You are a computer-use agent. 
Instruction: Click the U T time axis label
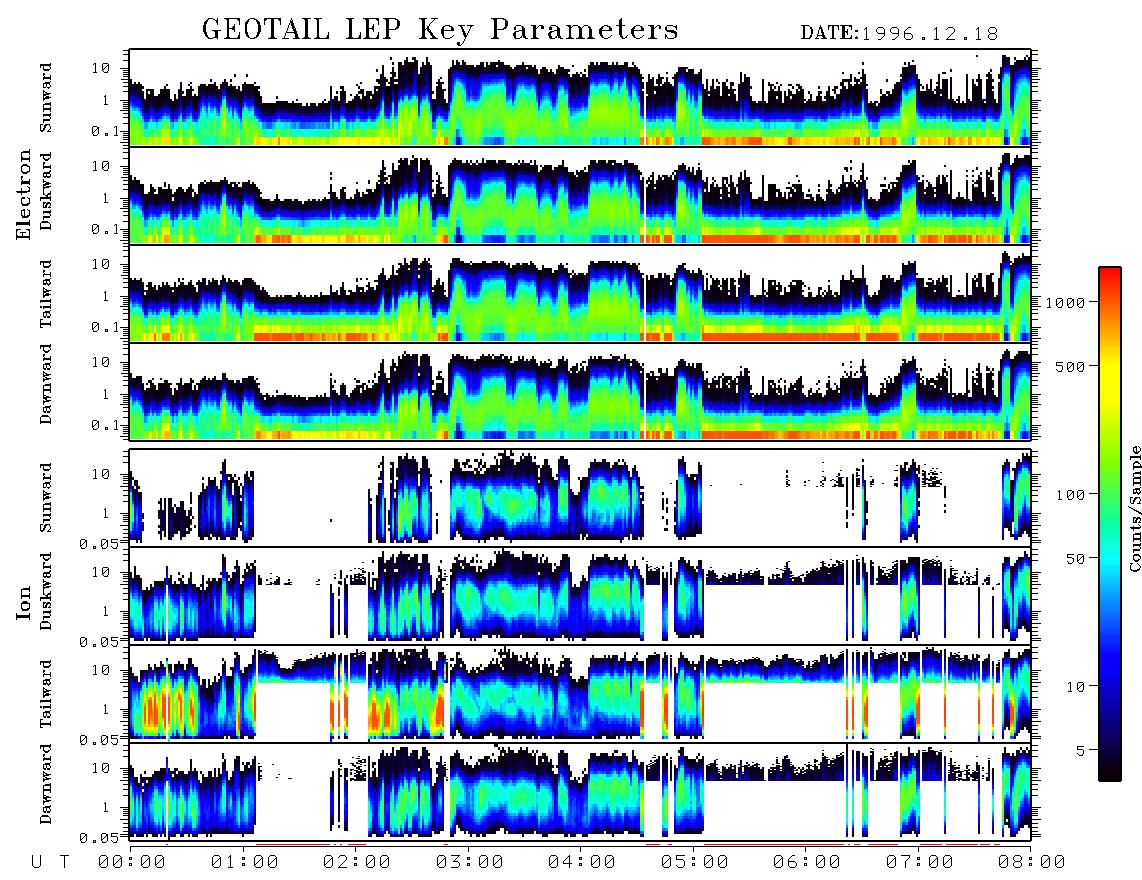[x=50, y=863]
